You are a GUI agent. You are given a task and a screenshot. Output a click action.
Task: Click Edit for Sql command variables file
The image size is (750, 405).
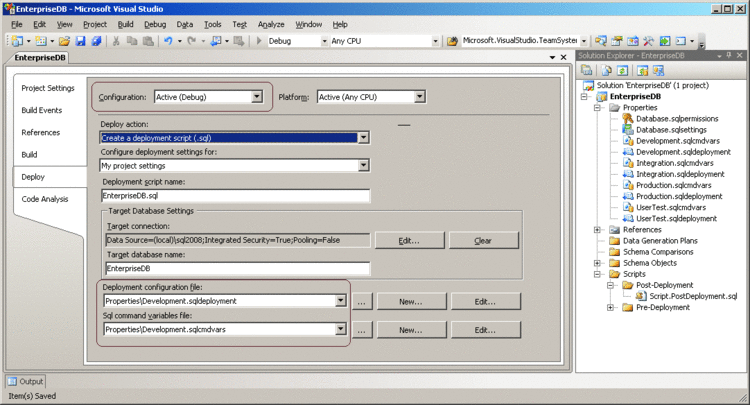click(x=485, y=330)
